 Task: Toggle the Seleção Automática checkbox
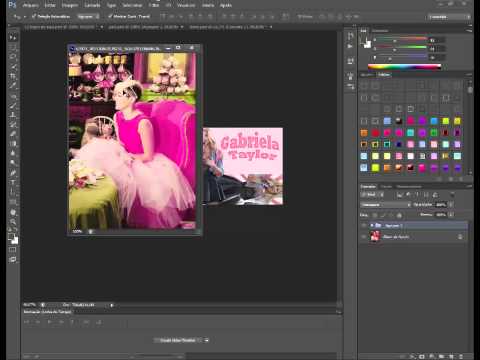34,16
